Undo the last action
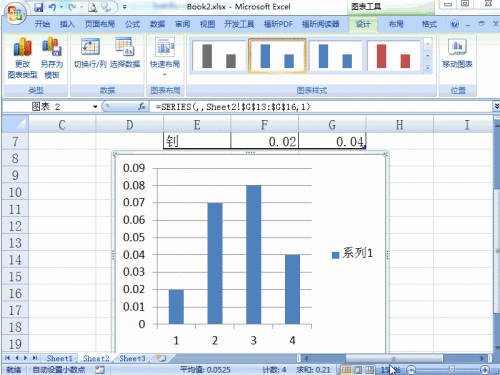This screenshot has height=375, width=500. [52, 7]
